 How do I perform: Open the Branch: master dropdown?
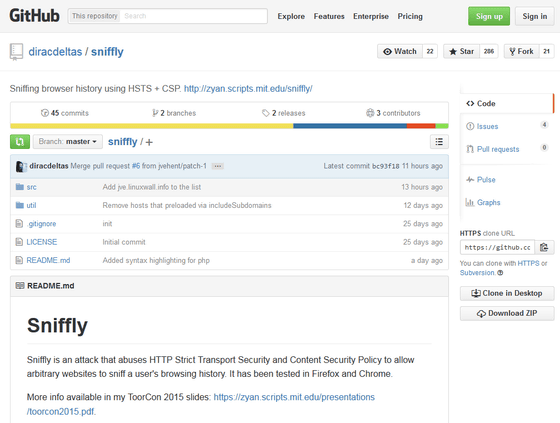(68, 142)
